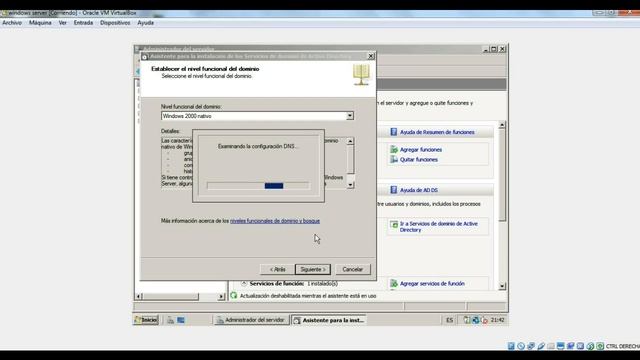The image size is (640, 360).
Task: Click the Agregar funciones link
Action: [x=420, y=150]
